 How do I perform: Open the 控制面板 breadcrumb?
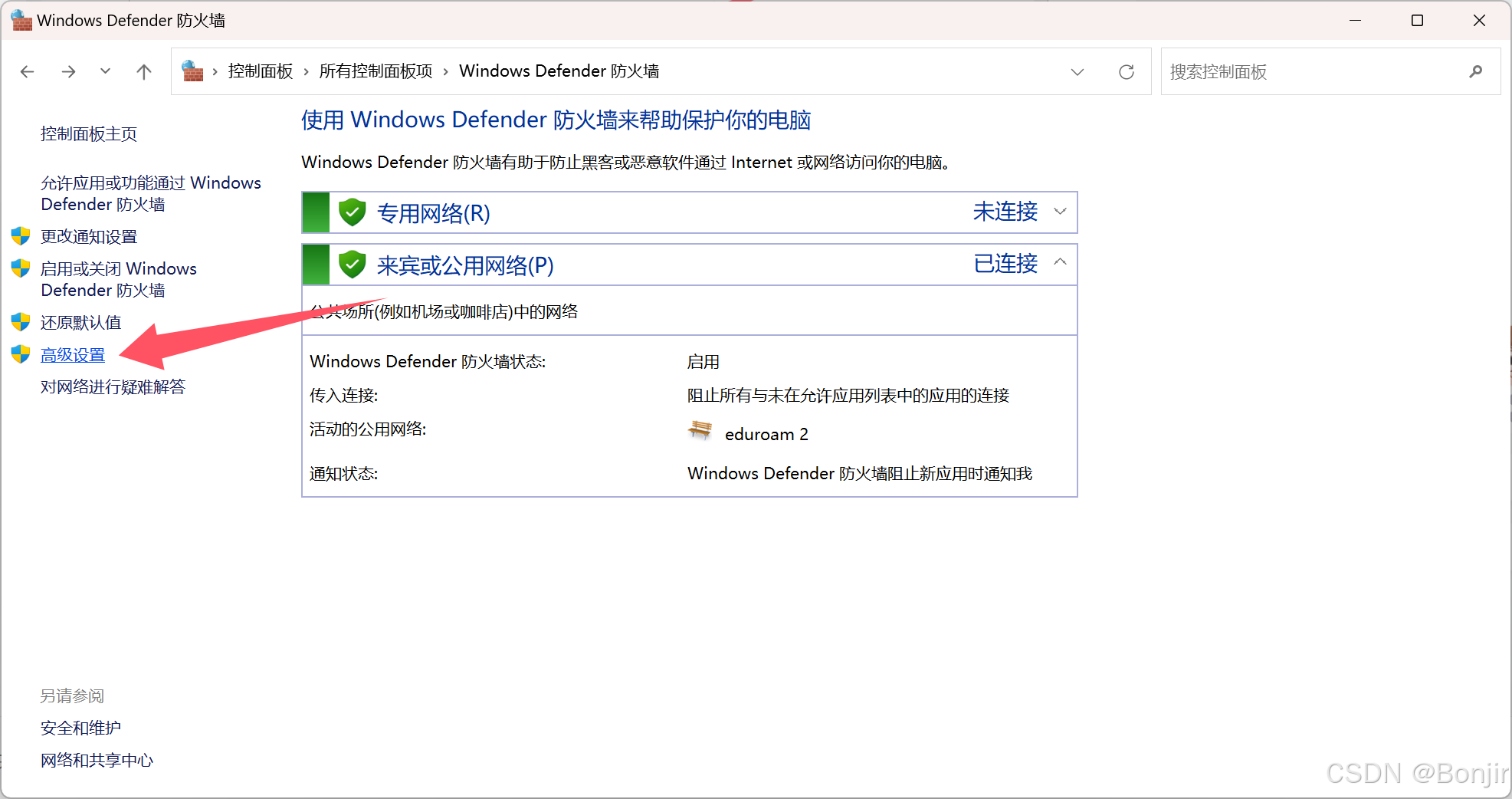pyautogui.click(x=261, y=71)
